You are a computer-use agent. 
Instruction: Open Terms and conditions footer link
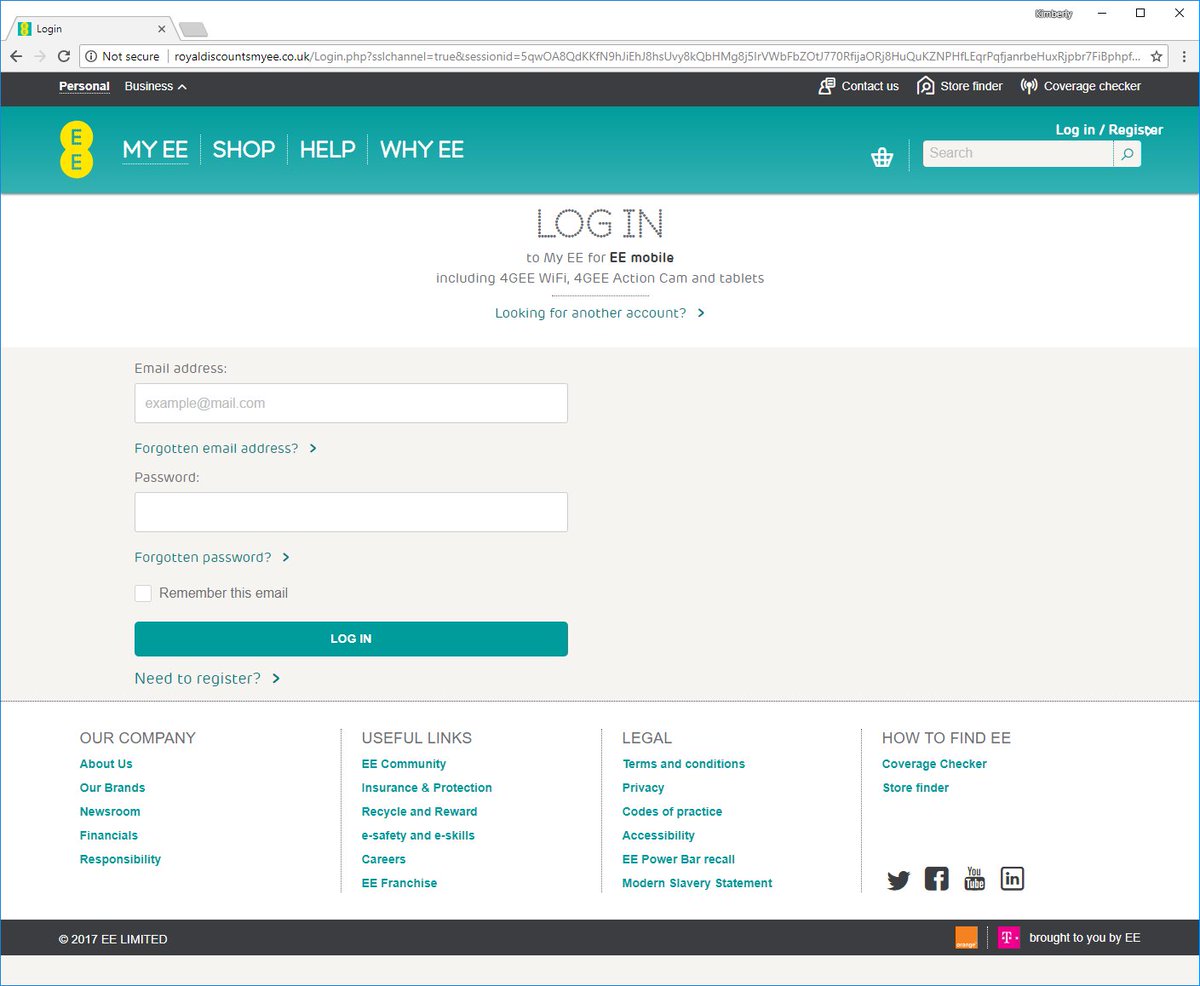[x=684, y=764]
